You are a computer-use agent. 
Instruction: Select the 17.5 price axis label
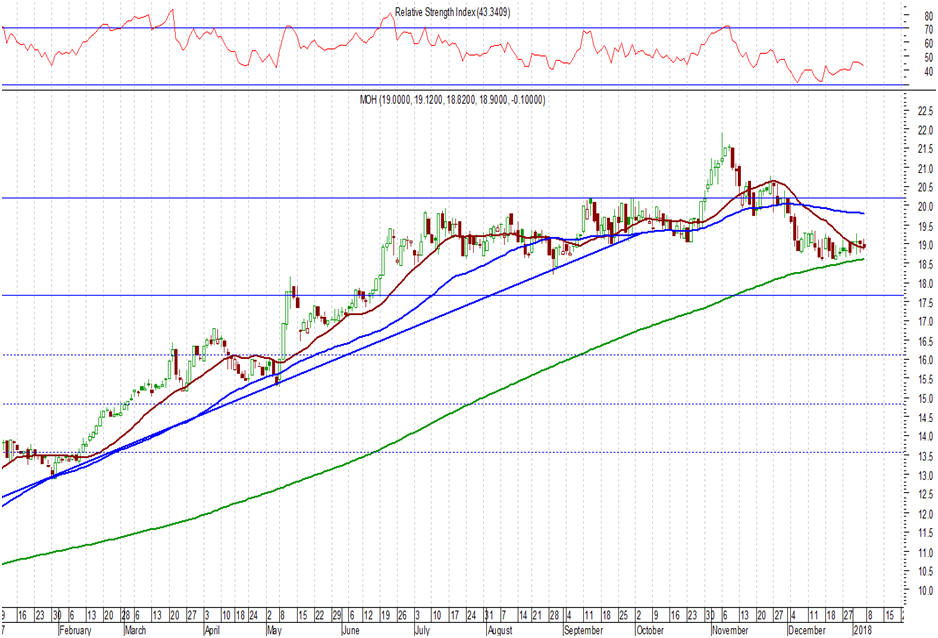tap(925, 303)
